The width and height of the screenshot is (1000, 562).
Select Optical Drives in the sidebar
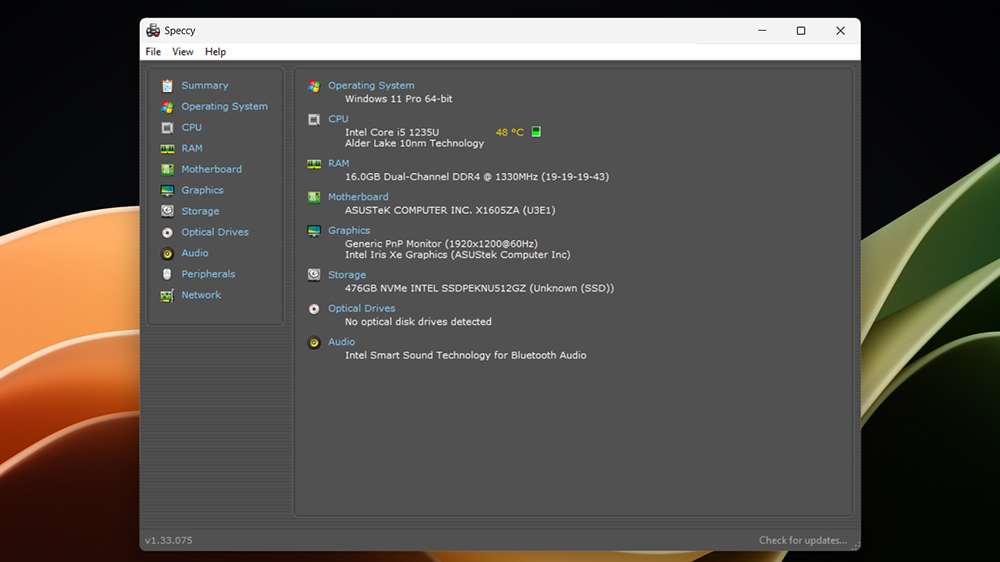(x=215, y=232)
